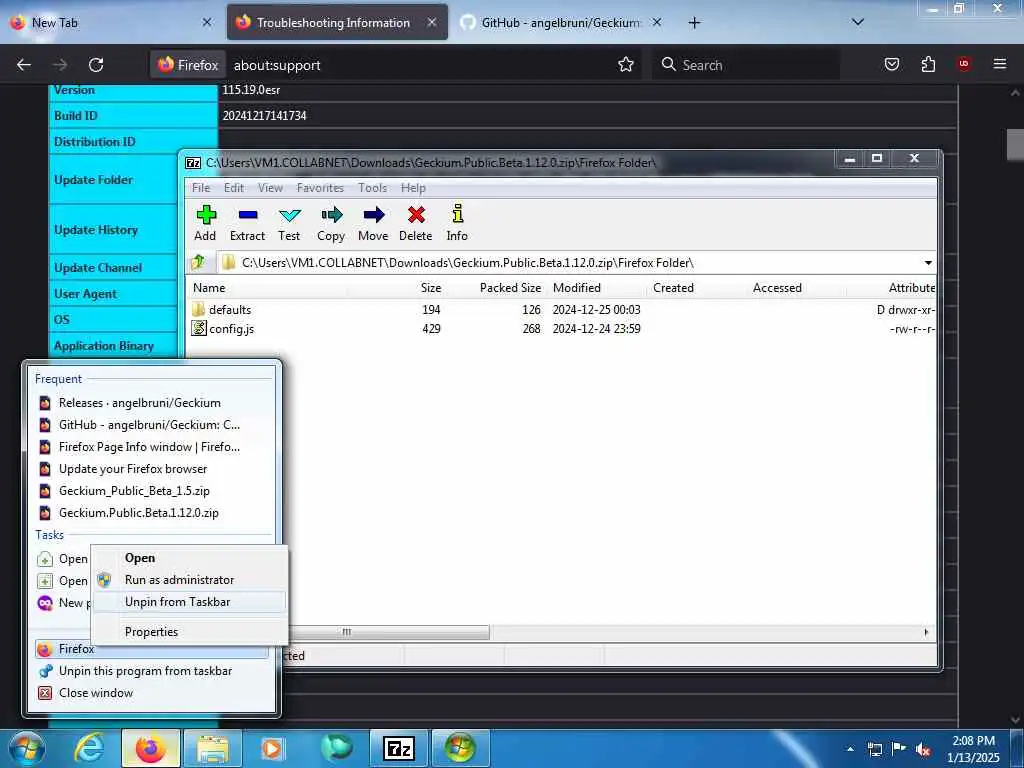This screenshot has width=1024, height=768.
Task: Click the Extract icon in 7-Zip
Action: pos(248,223)
